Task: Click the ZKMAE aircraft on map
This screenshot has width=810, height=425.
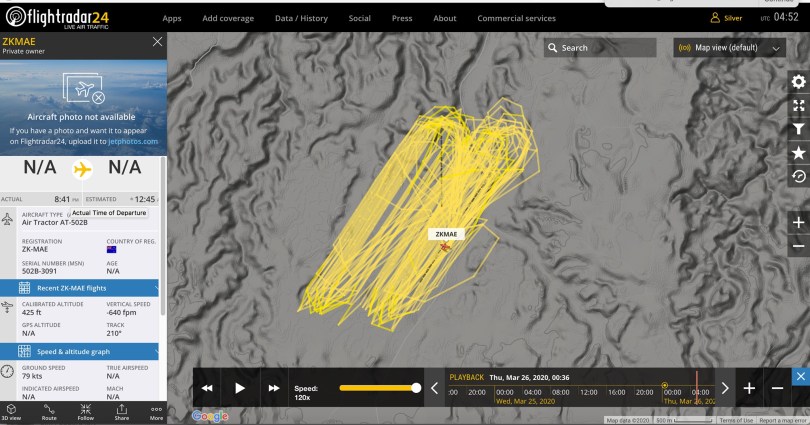Action: [445, 247]
